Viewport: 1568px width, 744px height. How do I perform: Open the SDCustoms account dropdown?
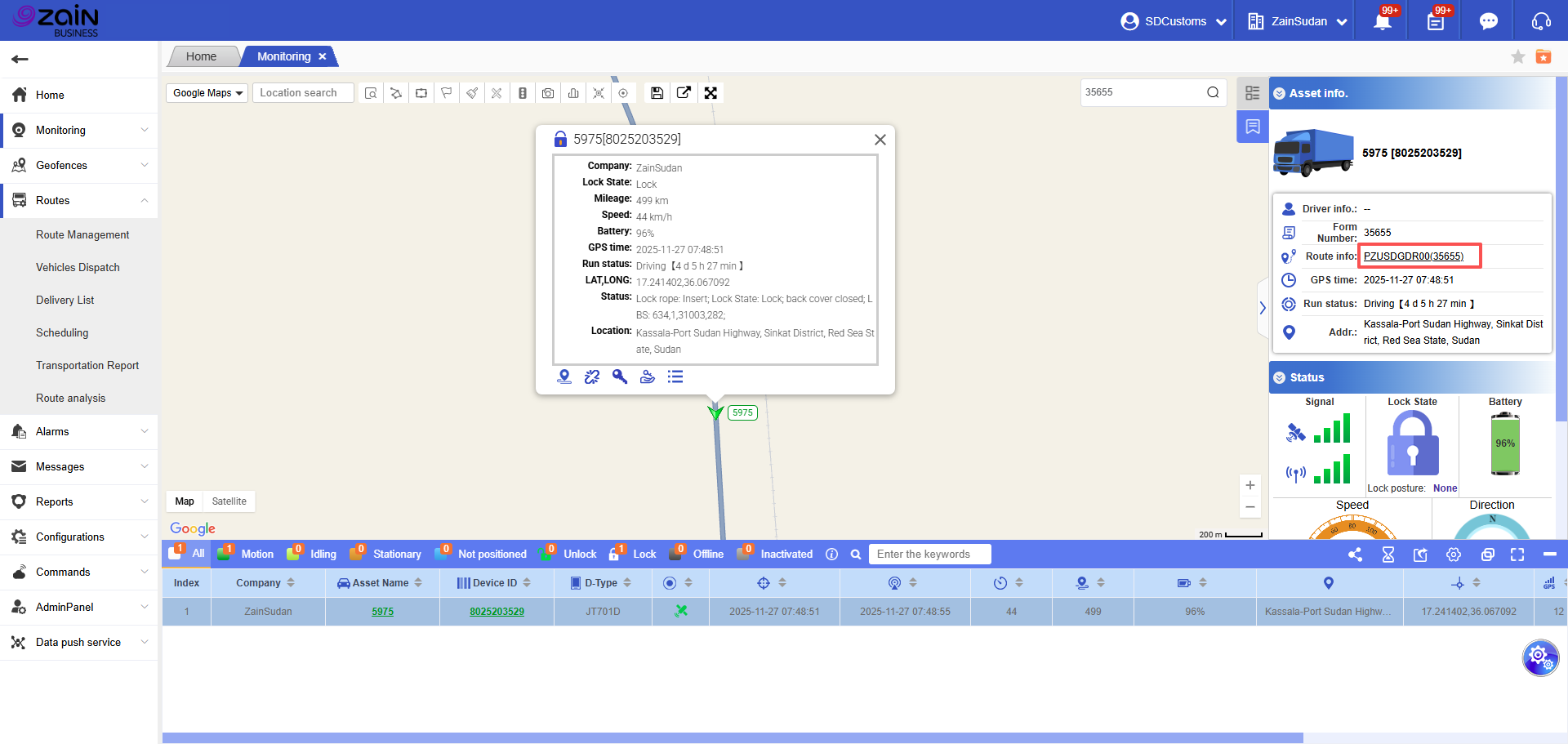point(1174,21)
